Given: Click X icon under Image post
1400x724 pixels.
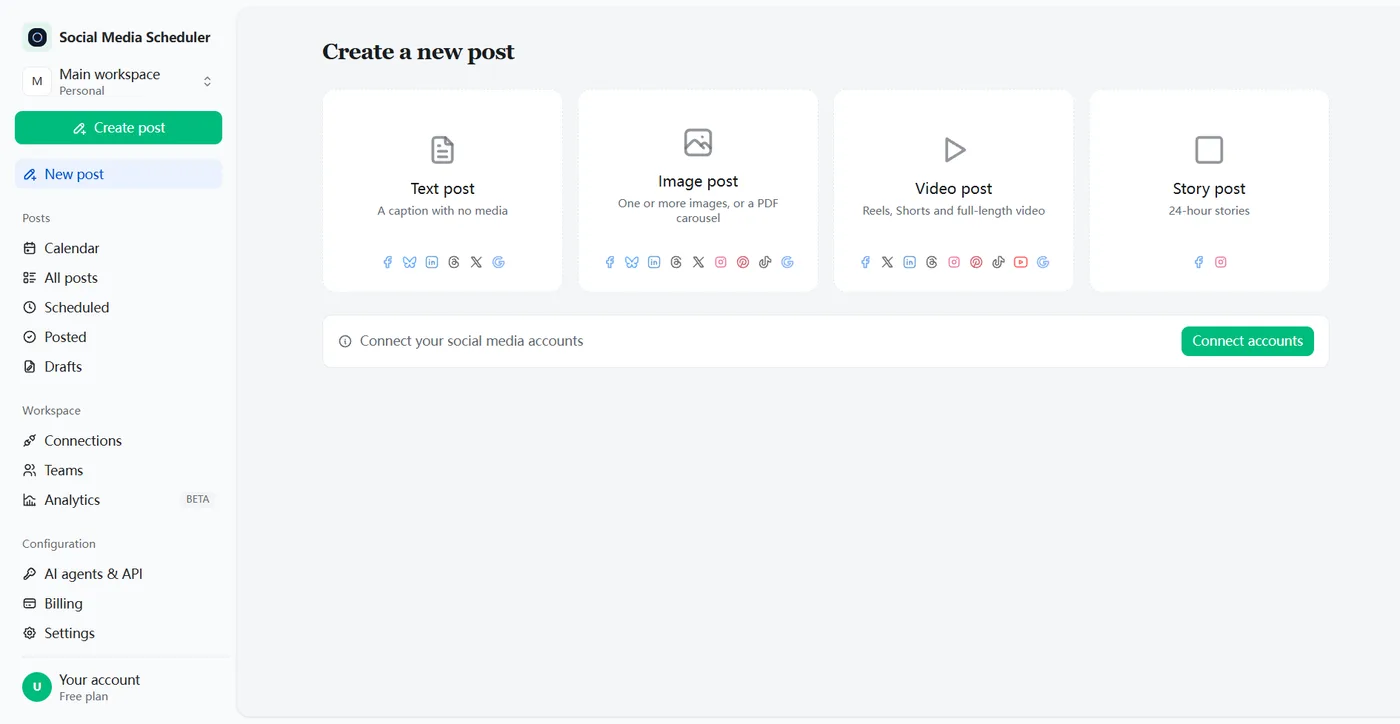Looking at the screenshot, I should click(x=698, y=262).
